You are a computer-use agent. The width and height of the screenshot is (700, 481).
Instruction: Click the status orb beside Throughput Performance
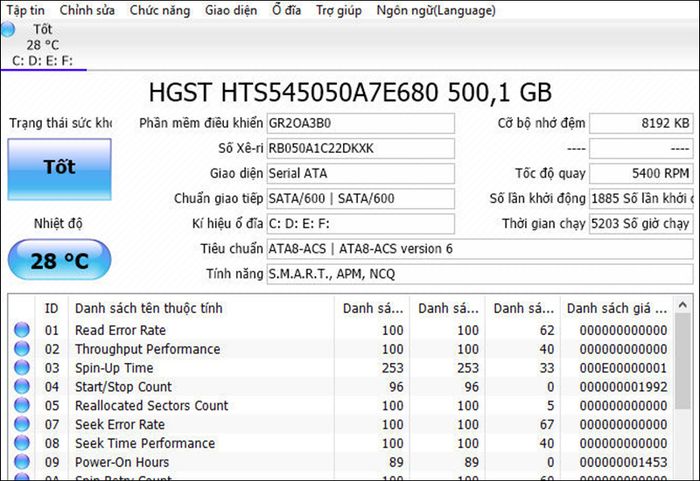(22, 350)
